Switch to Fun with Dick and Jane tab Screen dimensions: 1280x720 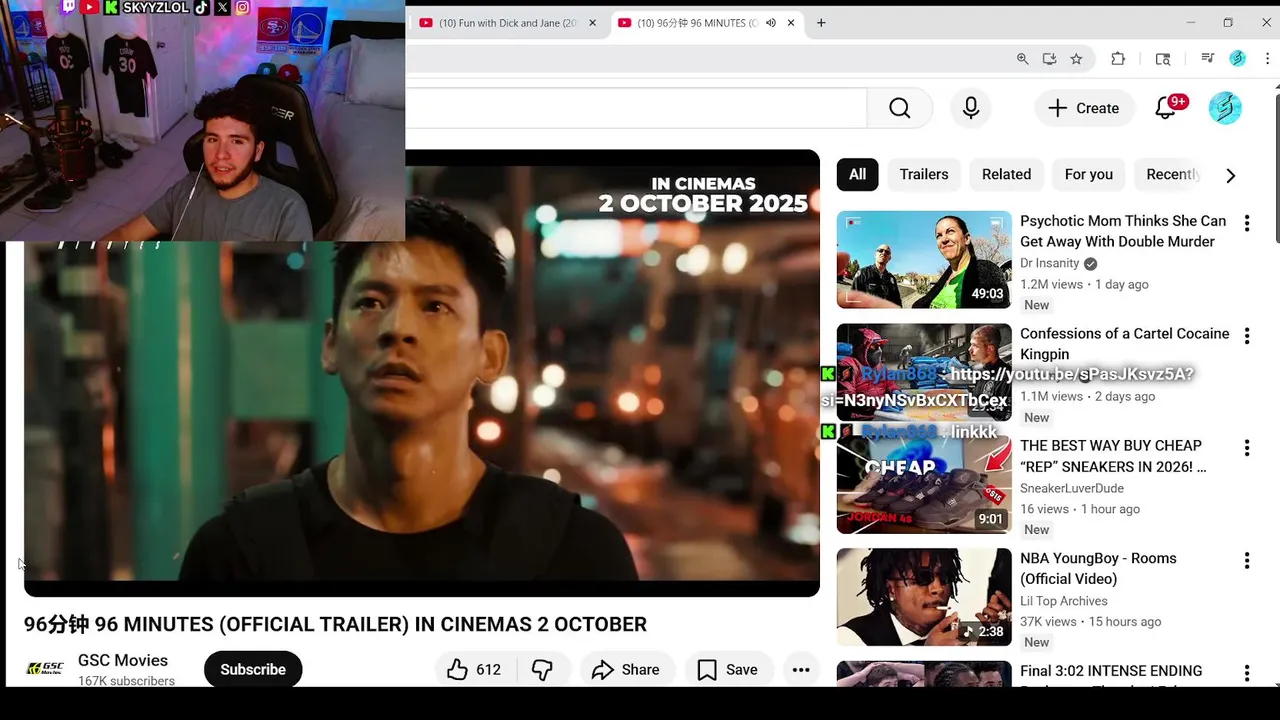click(x=507, y=23)
